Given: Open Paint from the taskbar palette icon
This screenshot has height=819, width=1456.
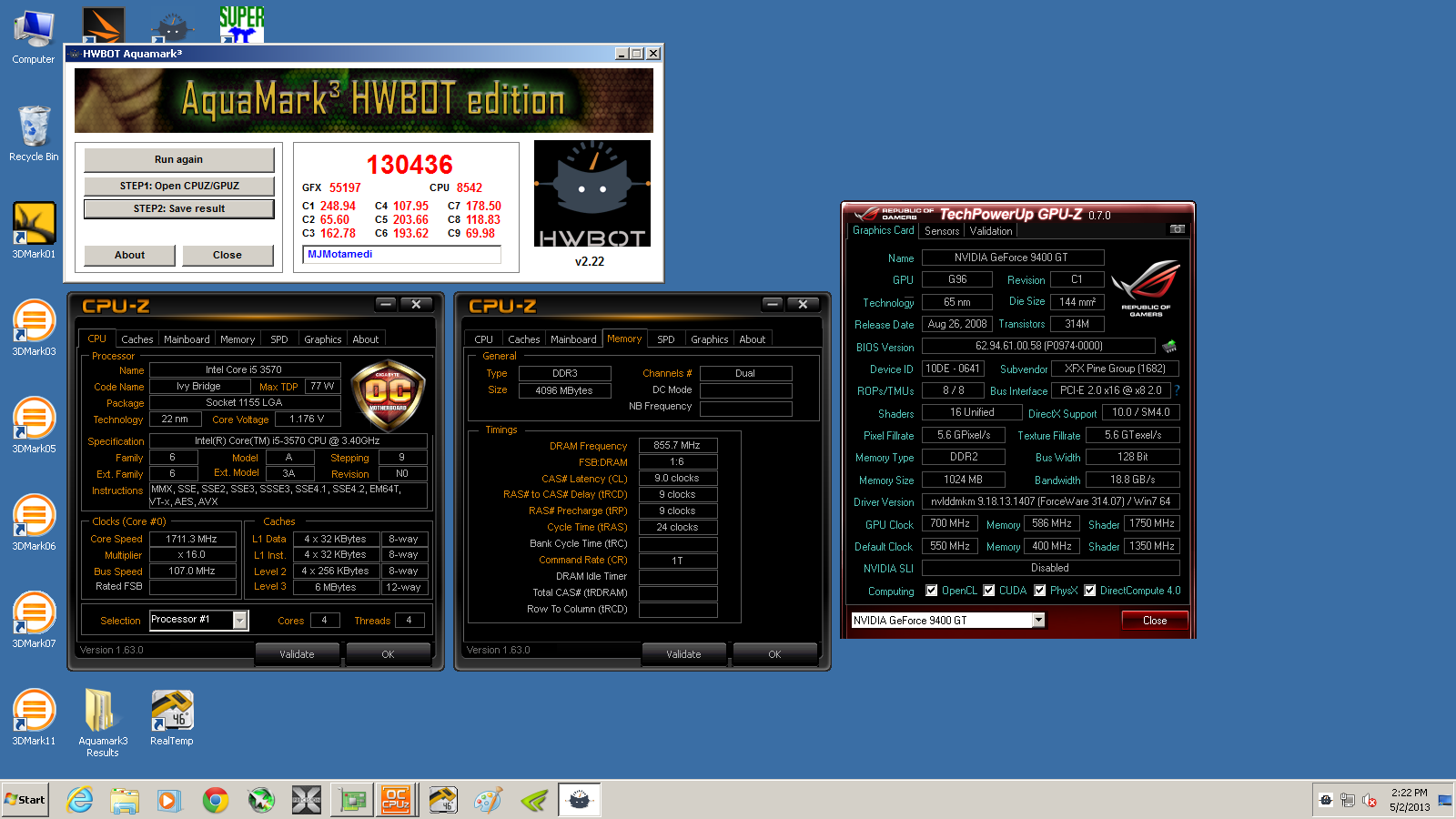Looking at the screenshot, I should point(489,800).
